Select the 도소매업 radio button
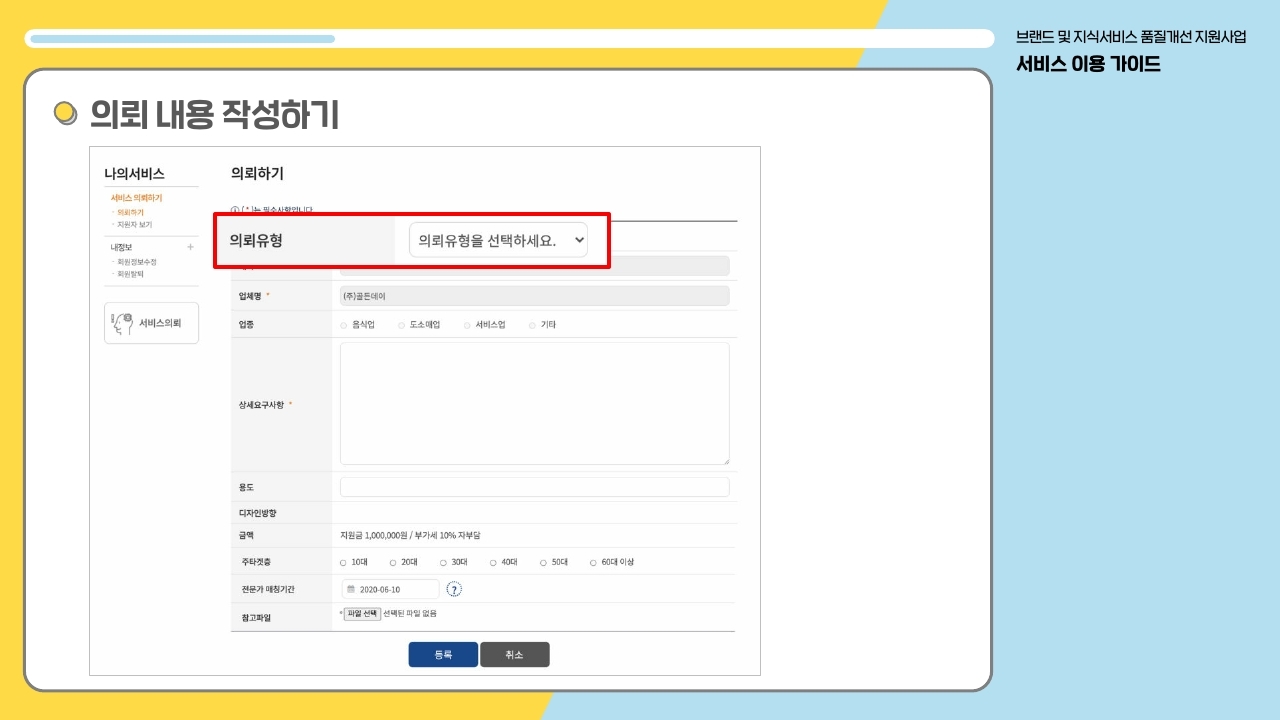Screen dimensions: 1280x720 point(401,325)
